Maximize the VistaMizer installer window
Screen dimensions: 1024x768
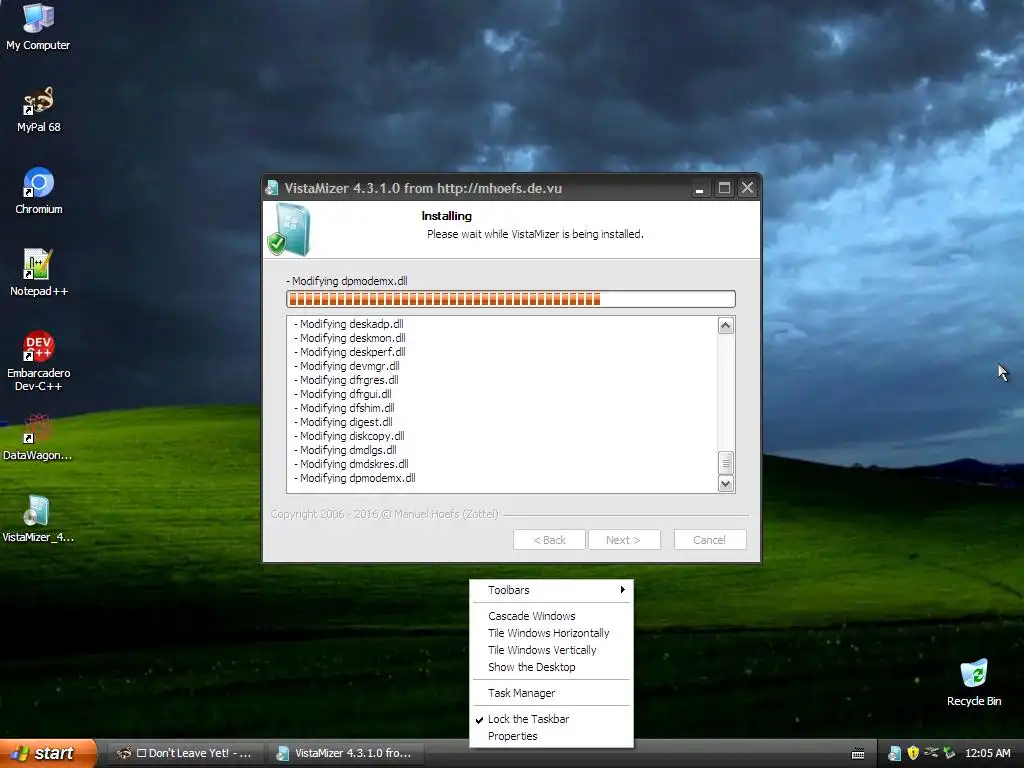pos(724,189)
